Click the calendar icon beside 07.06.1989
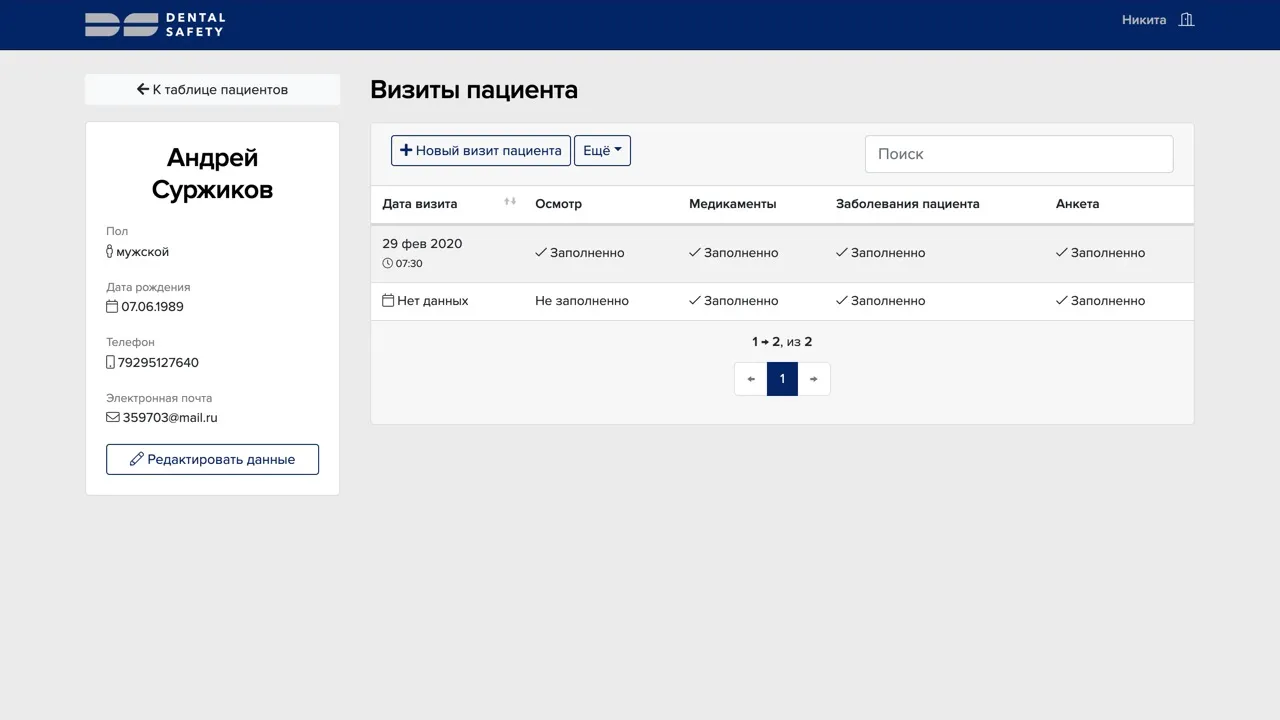Screen dimensions: 1280x720 pyautogui.click(x=111, y=306)
